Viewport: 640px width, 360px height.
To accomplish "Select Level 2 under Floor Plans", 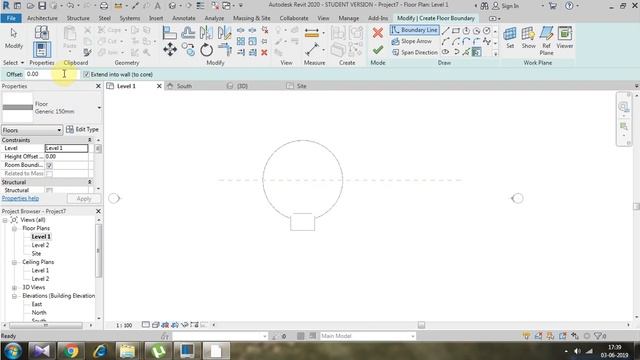I will point(40,245).
